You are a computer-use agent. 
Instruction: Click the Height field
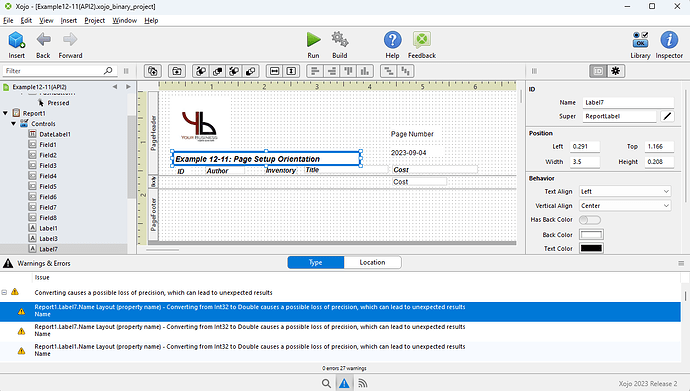tap(659, 161)
